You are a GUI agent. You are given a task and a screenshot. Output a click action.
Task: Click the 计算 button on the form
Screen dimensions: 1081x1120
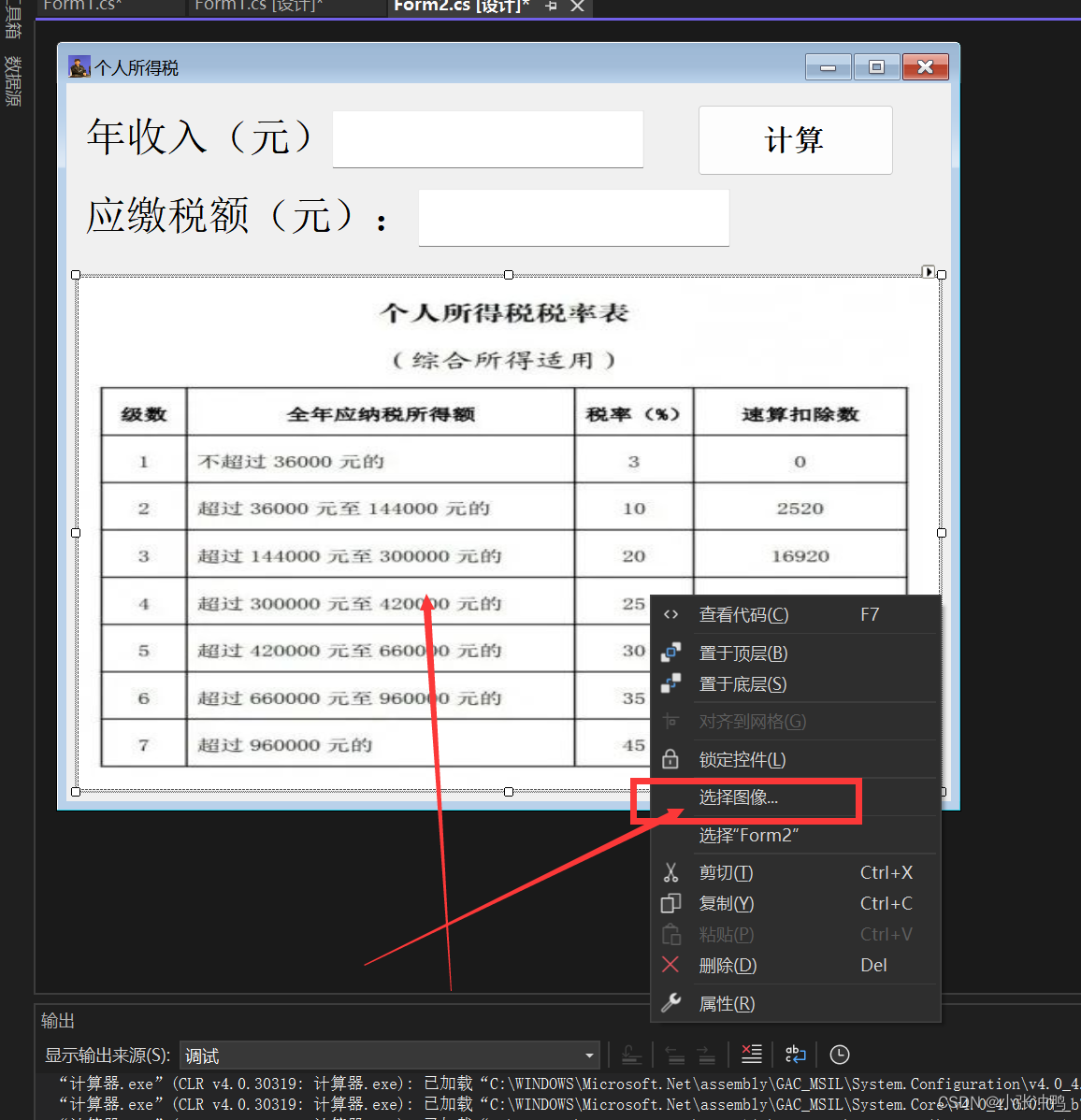tap(795, 140)
